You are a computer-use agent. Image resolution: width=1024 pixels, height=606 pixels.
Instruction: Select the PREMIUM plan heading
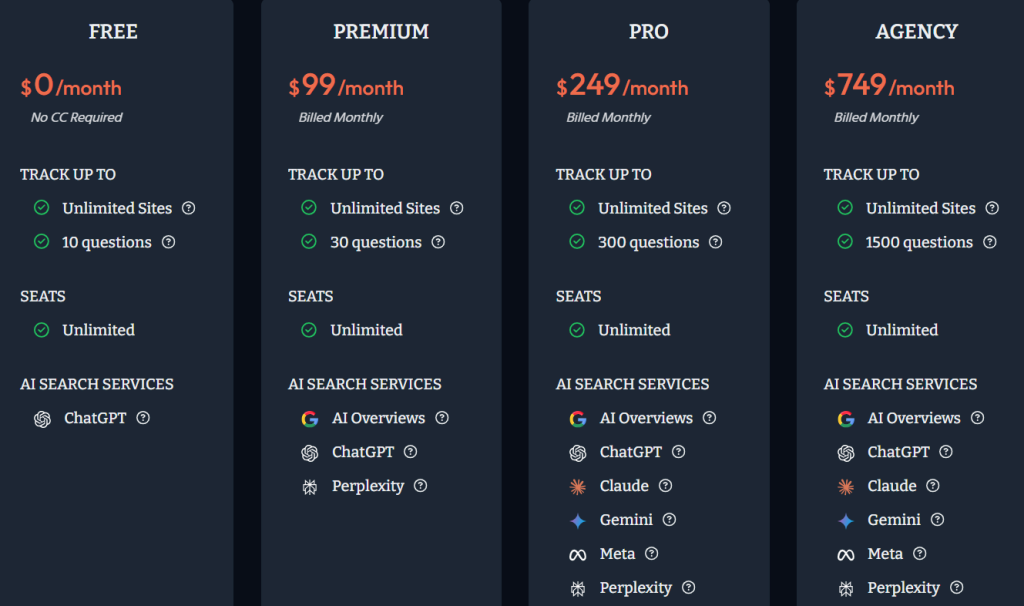point(381,32)
